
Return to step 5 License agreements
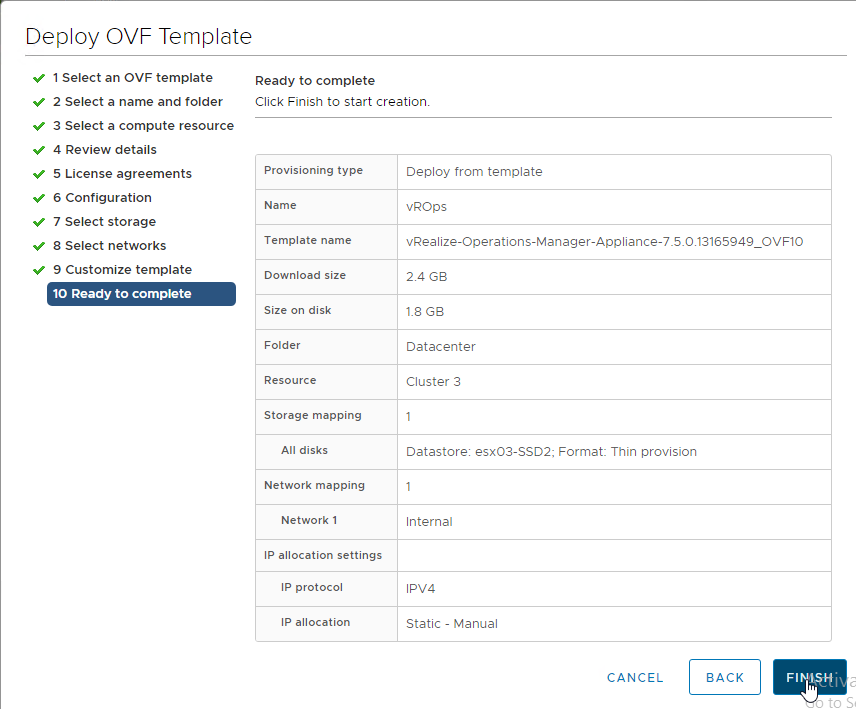[x=122, y=174]
